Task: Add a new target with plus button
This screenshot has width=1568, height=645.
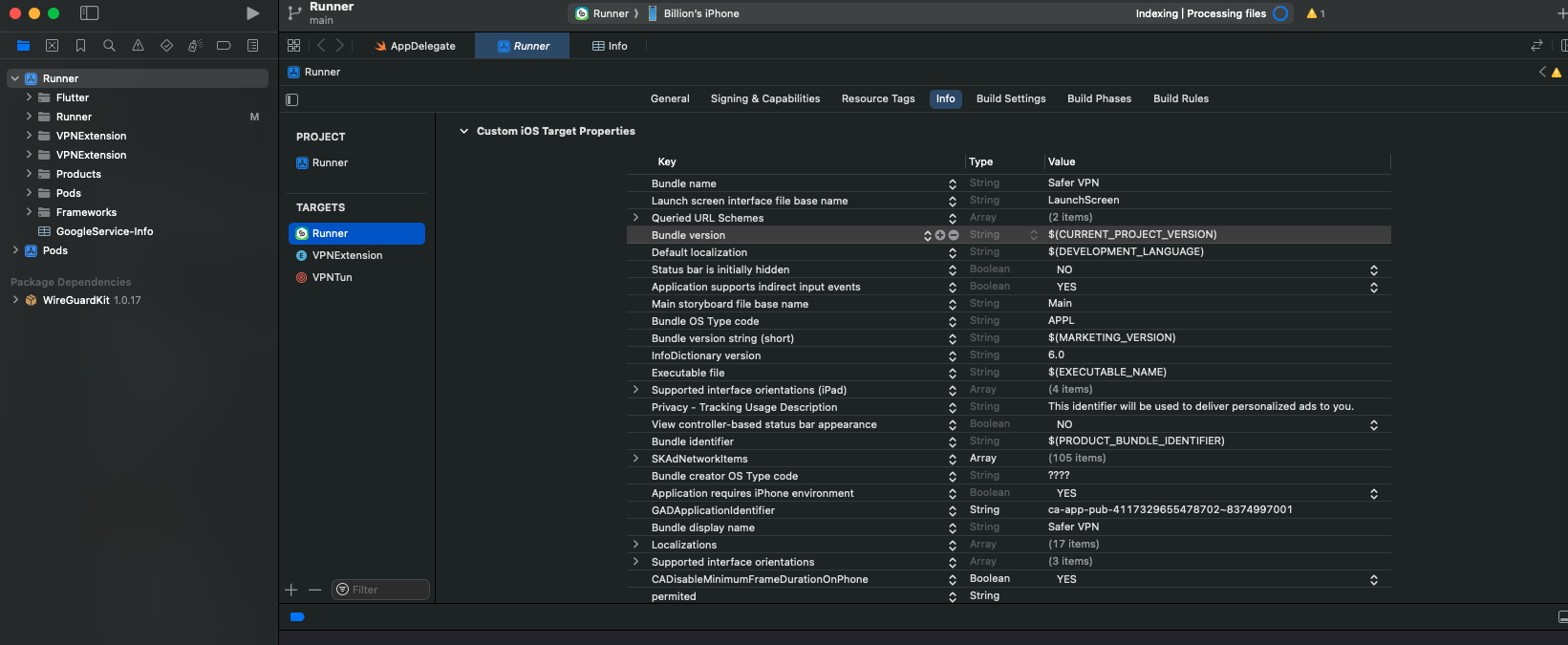Action: 291,591
